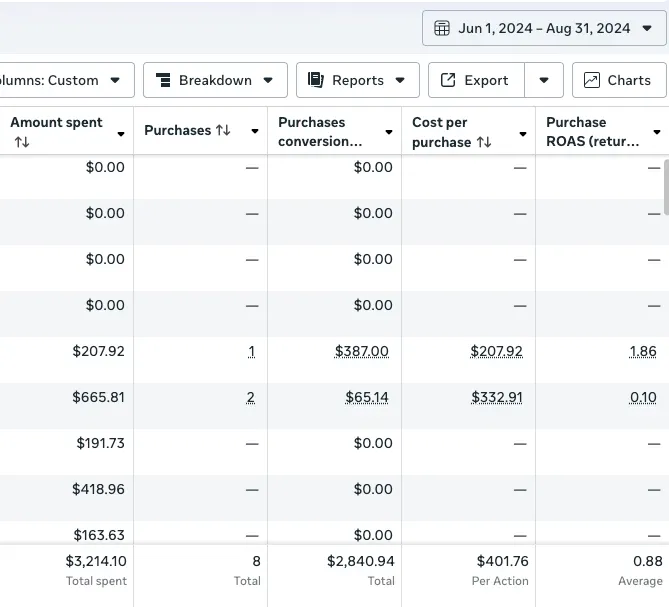The height and width of the screenshot is (607, 669).
Task: Click the $332.91 cost per purchase value
Action: point(496,397)
